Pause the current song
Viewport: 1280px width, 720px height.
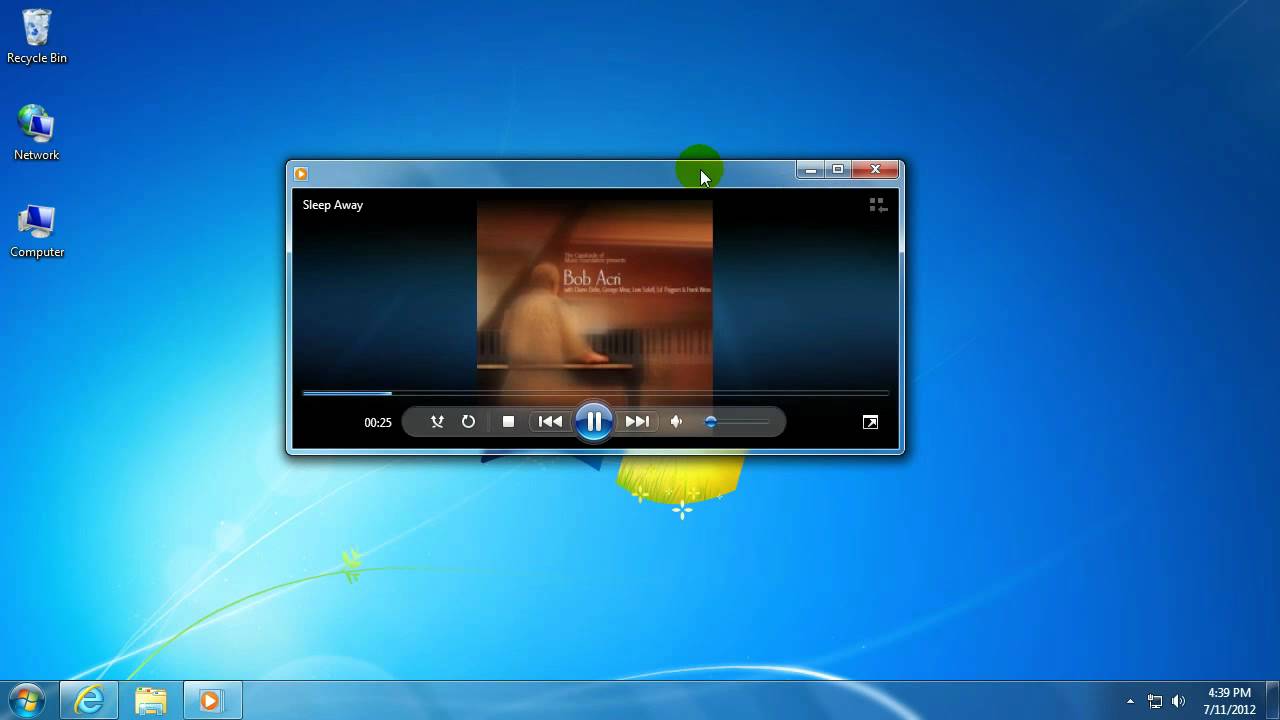pyautogui.click(x=594, y=422)
